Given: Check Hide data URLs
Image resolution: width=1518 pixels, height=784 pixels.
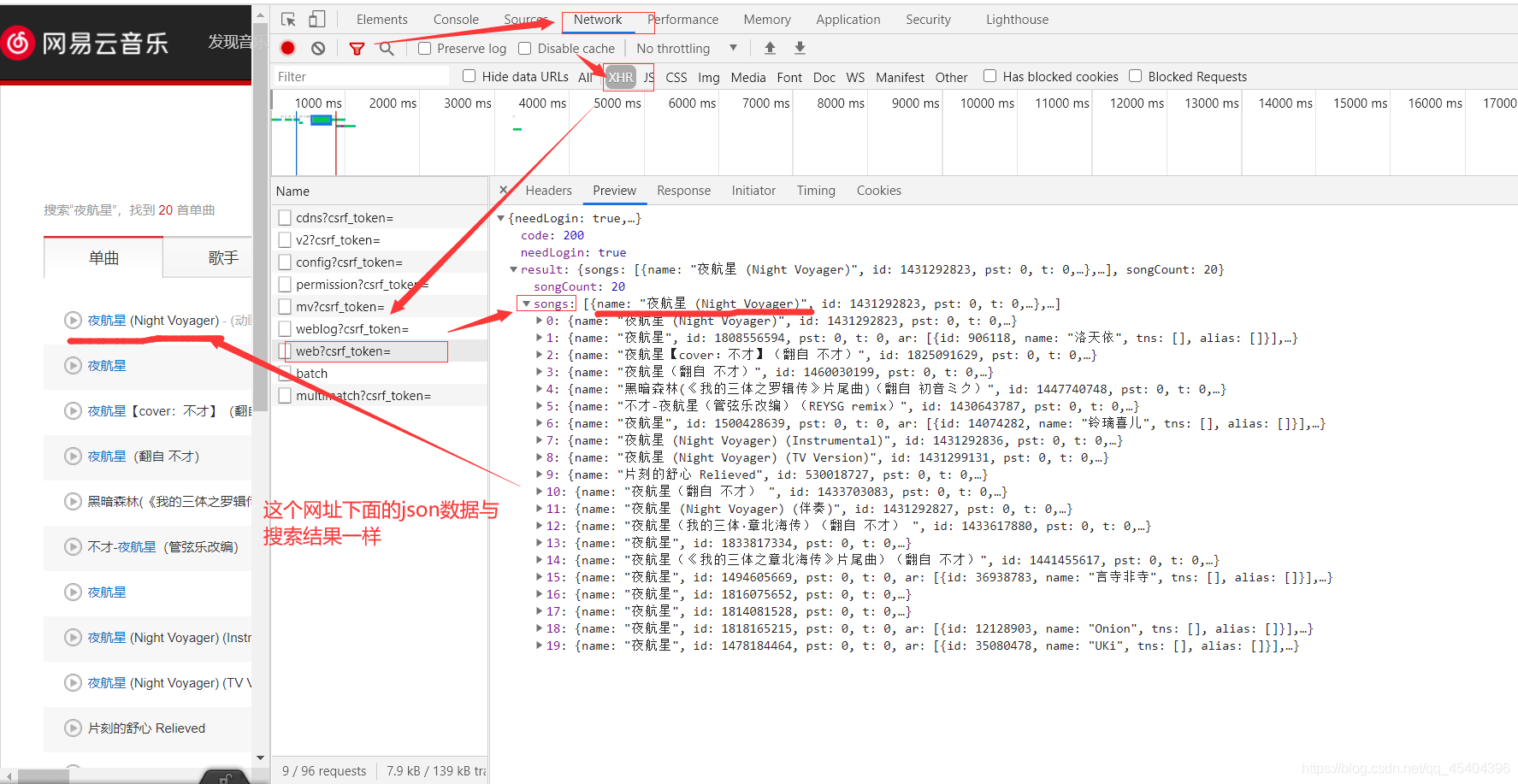Looking at the screenshot, I should [469, 76].
